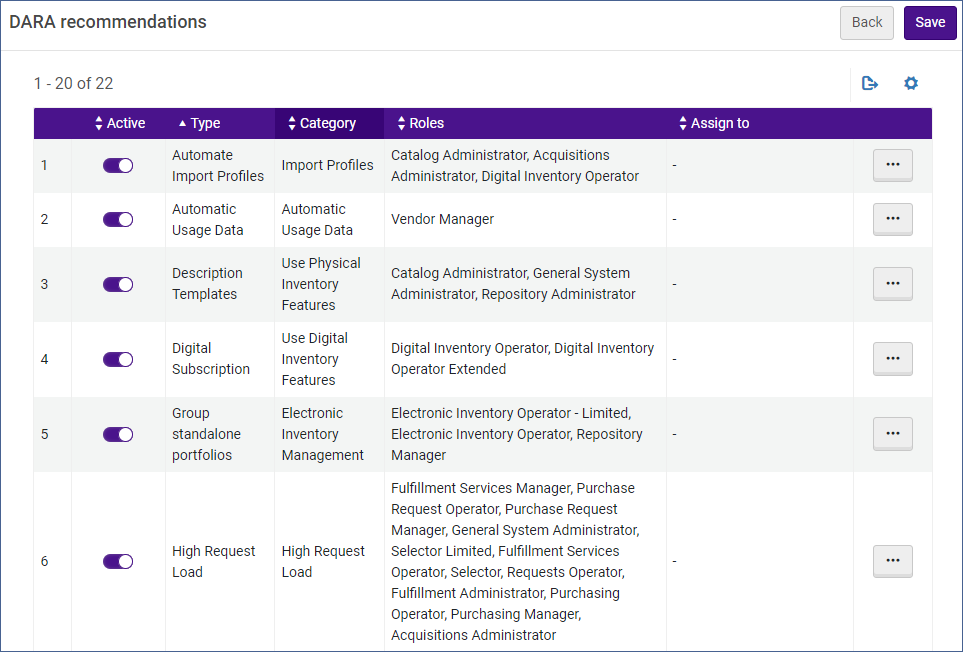
Task: Click the Roles column sort arrows icon
Action: [401, 123]
